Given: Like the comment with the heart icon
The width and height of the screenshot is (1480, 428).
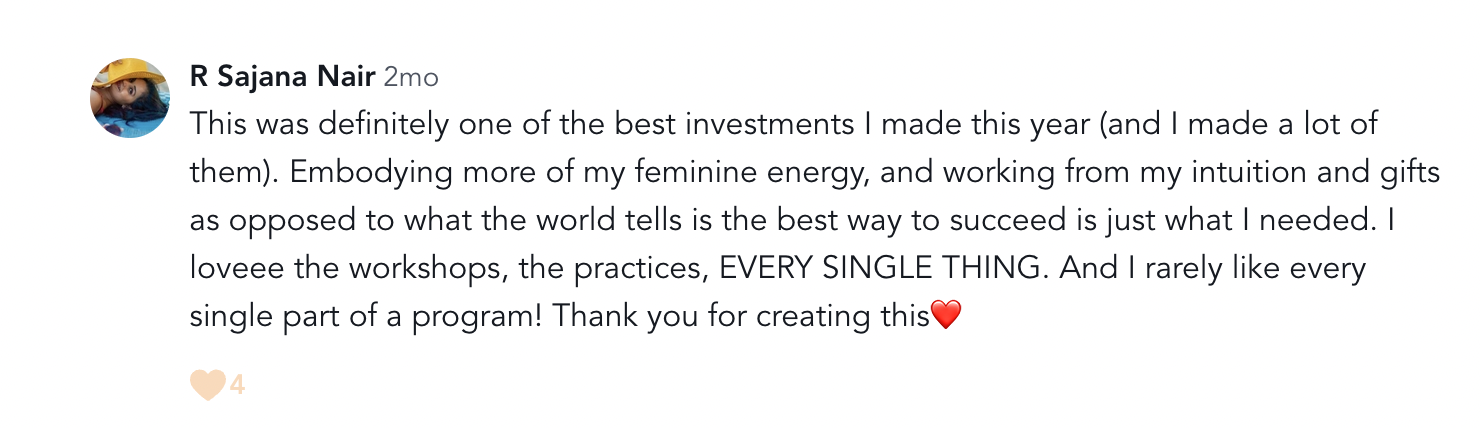Looking at the screenshot, I should (207, 384).
